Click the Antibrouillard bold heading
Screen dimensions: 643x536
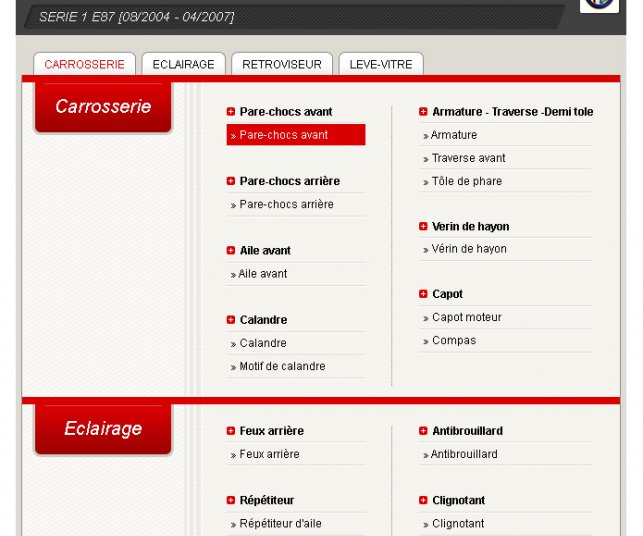coord(467,431)
